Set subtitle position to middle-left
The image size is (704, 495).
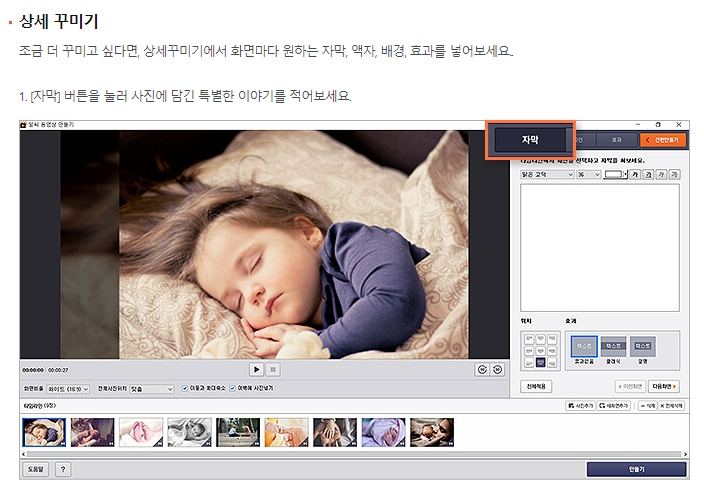pyautogui.click(x=529, y=351)
